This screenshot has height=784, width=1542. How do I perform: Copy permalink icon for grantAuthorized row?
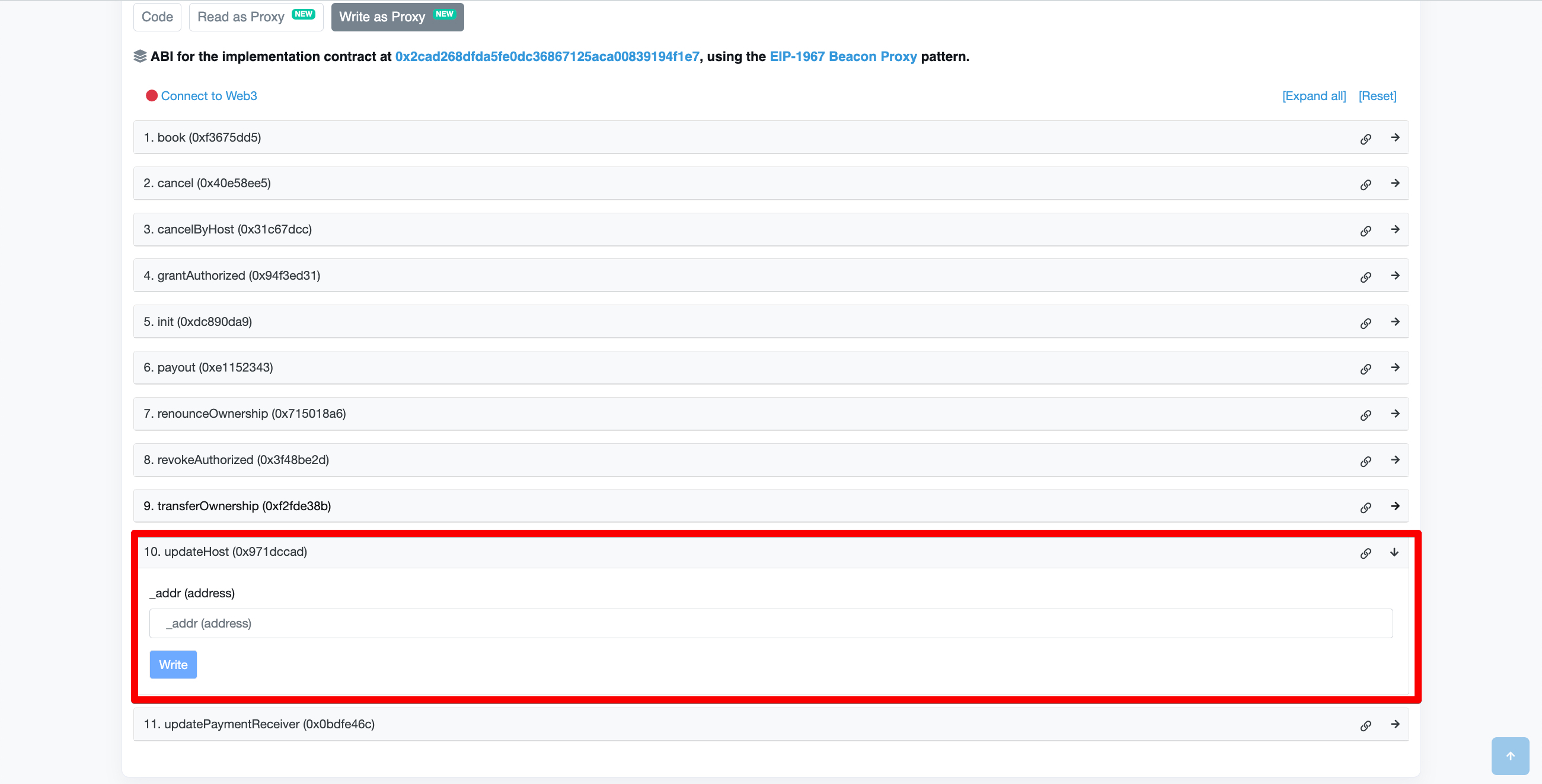click(1365, 277)
